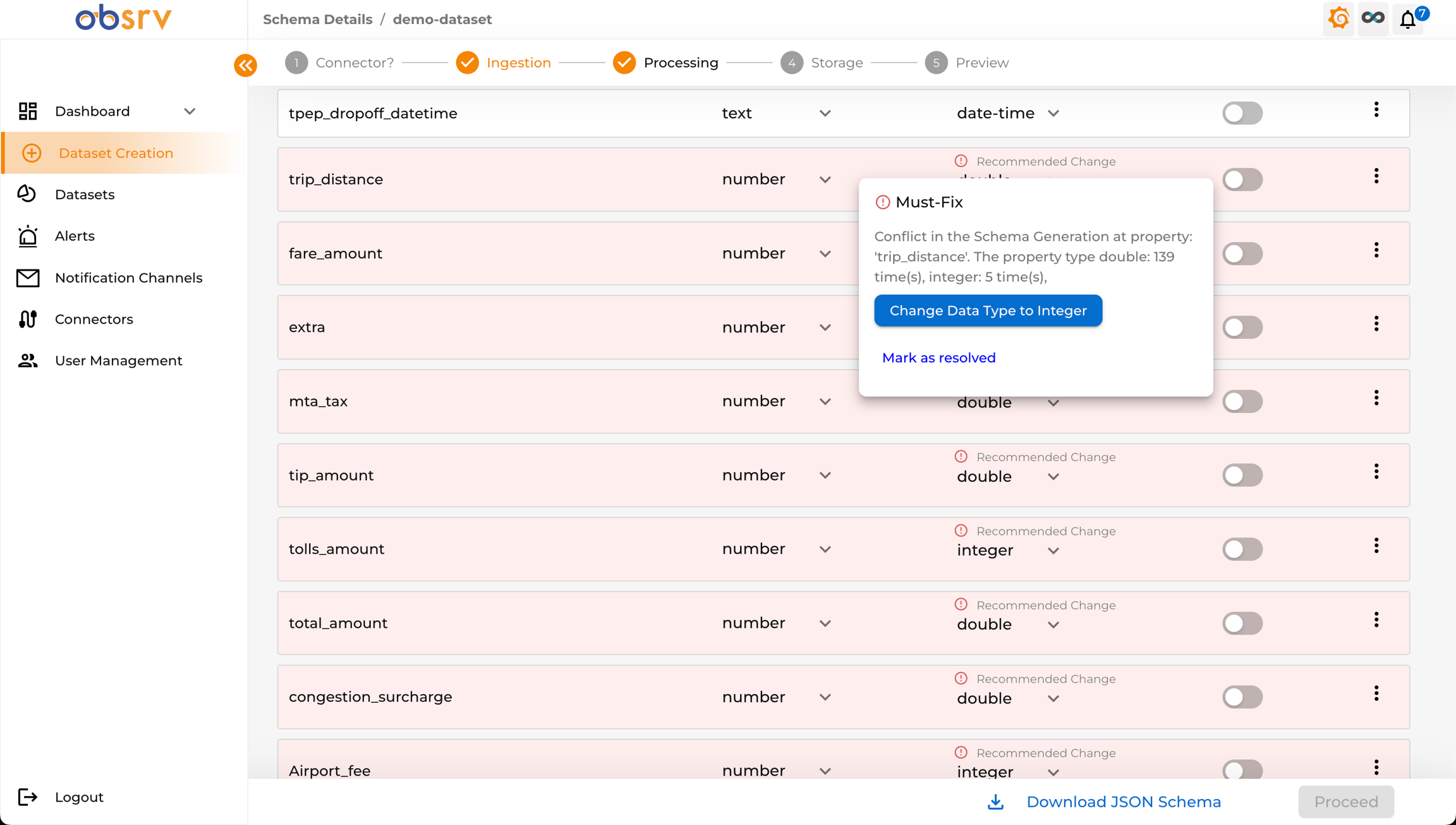Open double data type dropdown for mta_tax
This screenshot has width=1456, height=825.
[x=1008, y=403]
